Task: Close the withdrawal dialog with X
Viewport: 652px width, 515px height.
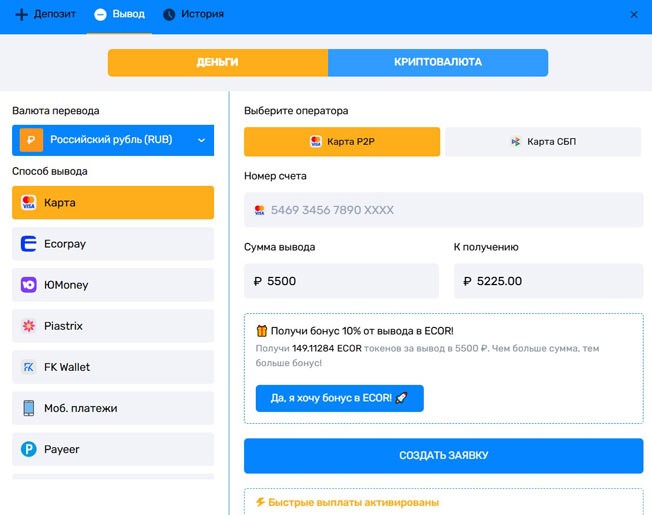Action: point(634,15)
